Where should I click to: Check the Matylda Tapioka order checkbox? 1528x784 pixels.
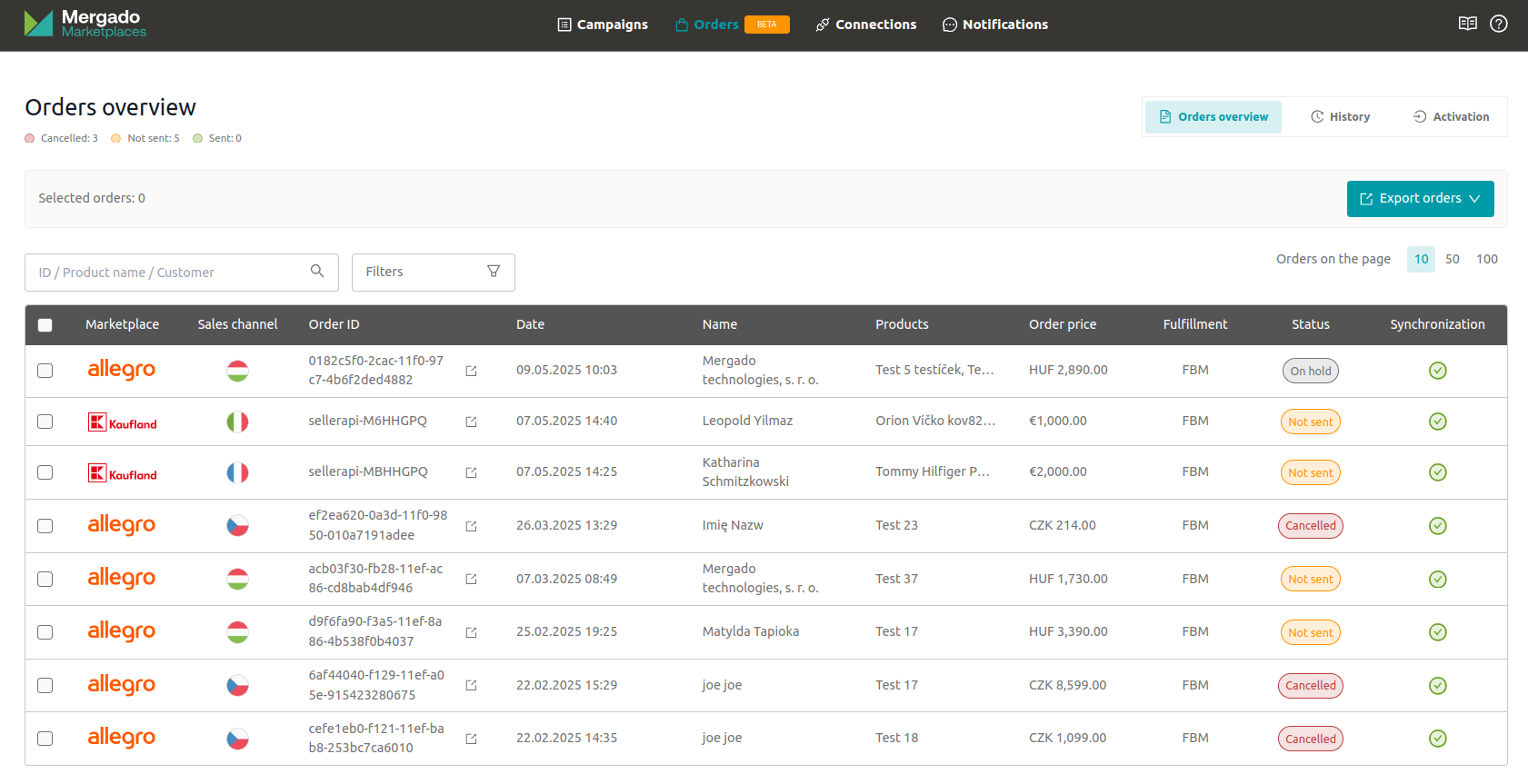tap(45, 632)
